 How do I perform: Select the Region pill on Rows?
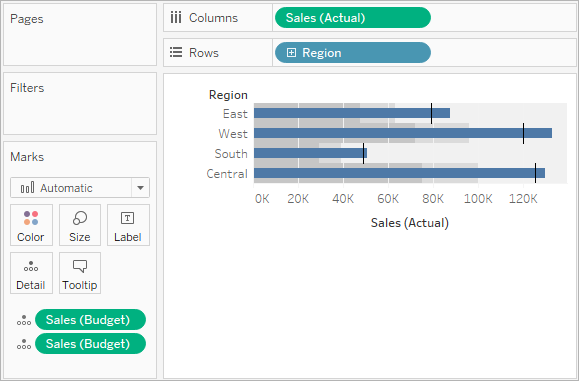pyautogui.click(x=353, y=52)
